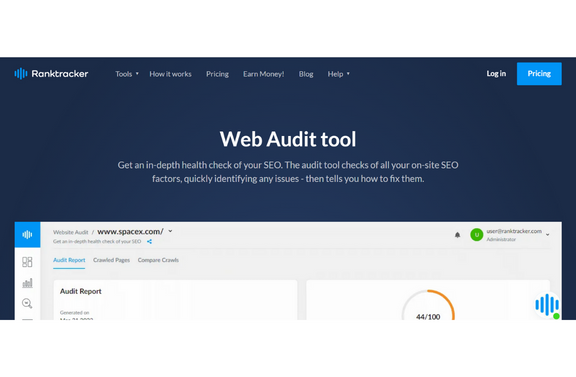Image resolution: width=576 pixels, height=377 pixels.
Task: Click the Ranktracker logo in the header
Action: pyautogui.click(x=51, y=73)
